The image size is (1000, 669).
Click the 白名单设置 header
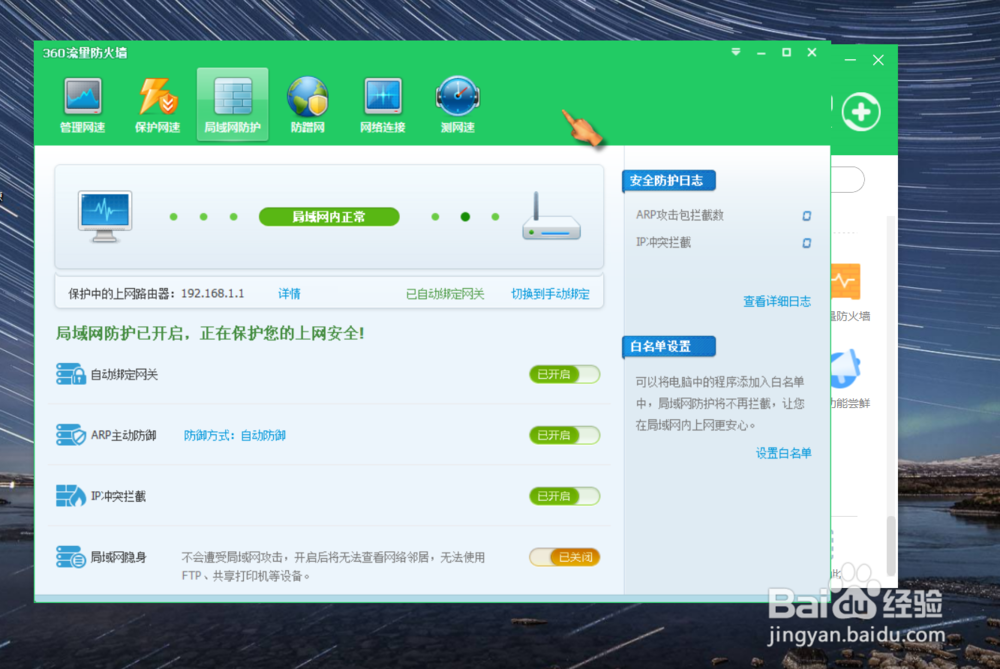coord(668,346)
